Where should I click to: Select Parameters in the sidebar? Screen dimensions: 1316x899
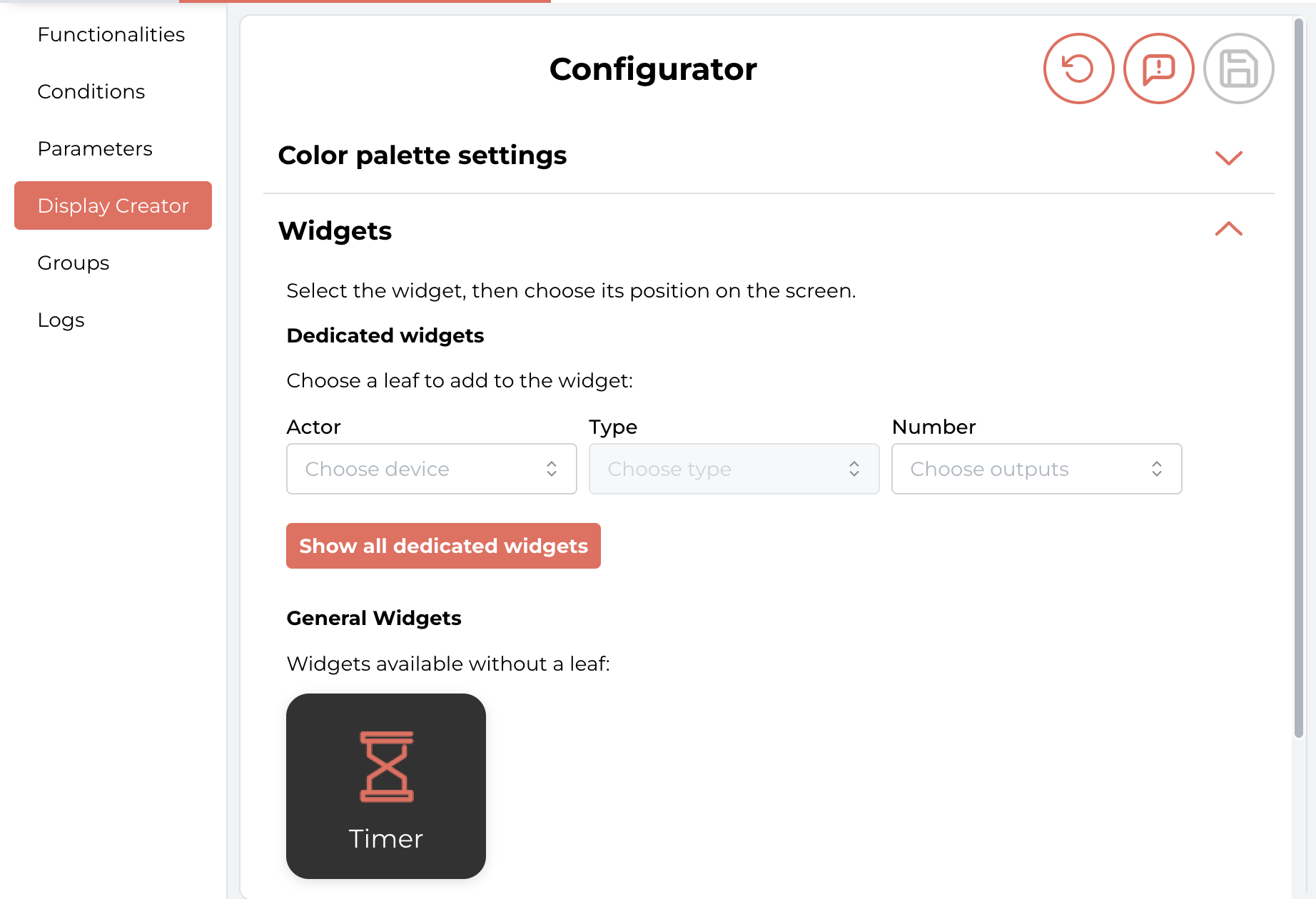point(95,148)
